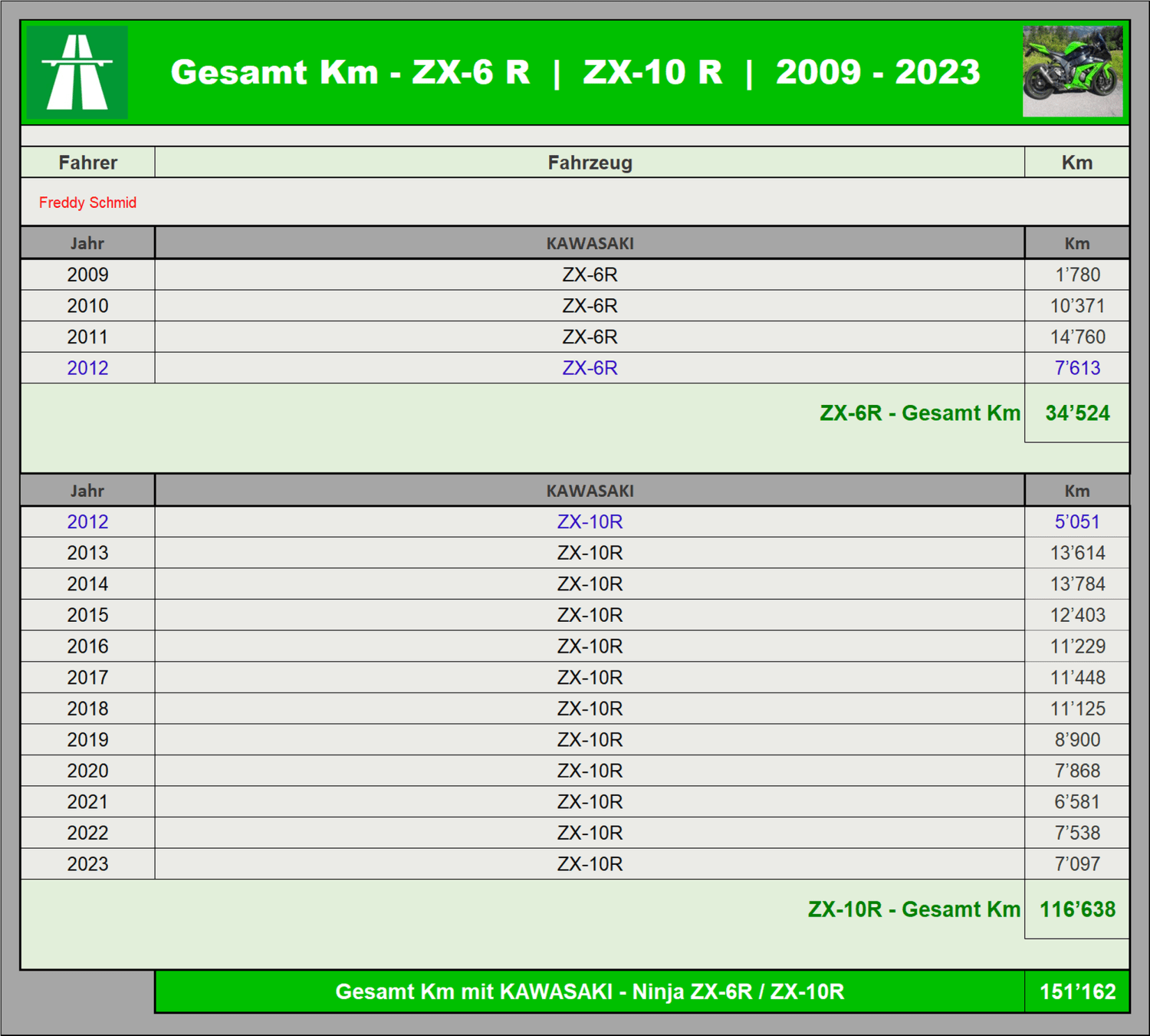
Task: Click the Gesamt Km mit KAWASAKI footer bar
Action: (x=590, y=992)
